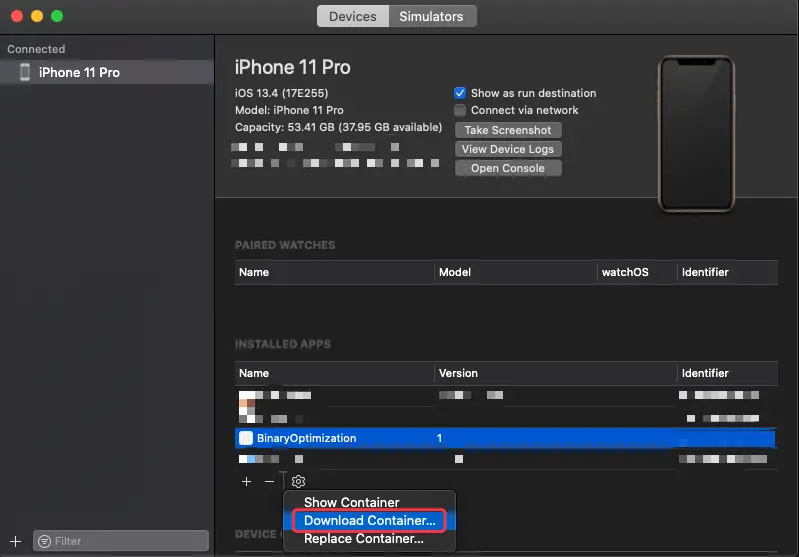The width and height of the screenshot is (799, 557).
Task: Switch to the Devices tab
Action: pyautogui.click(x=353, y=16)
